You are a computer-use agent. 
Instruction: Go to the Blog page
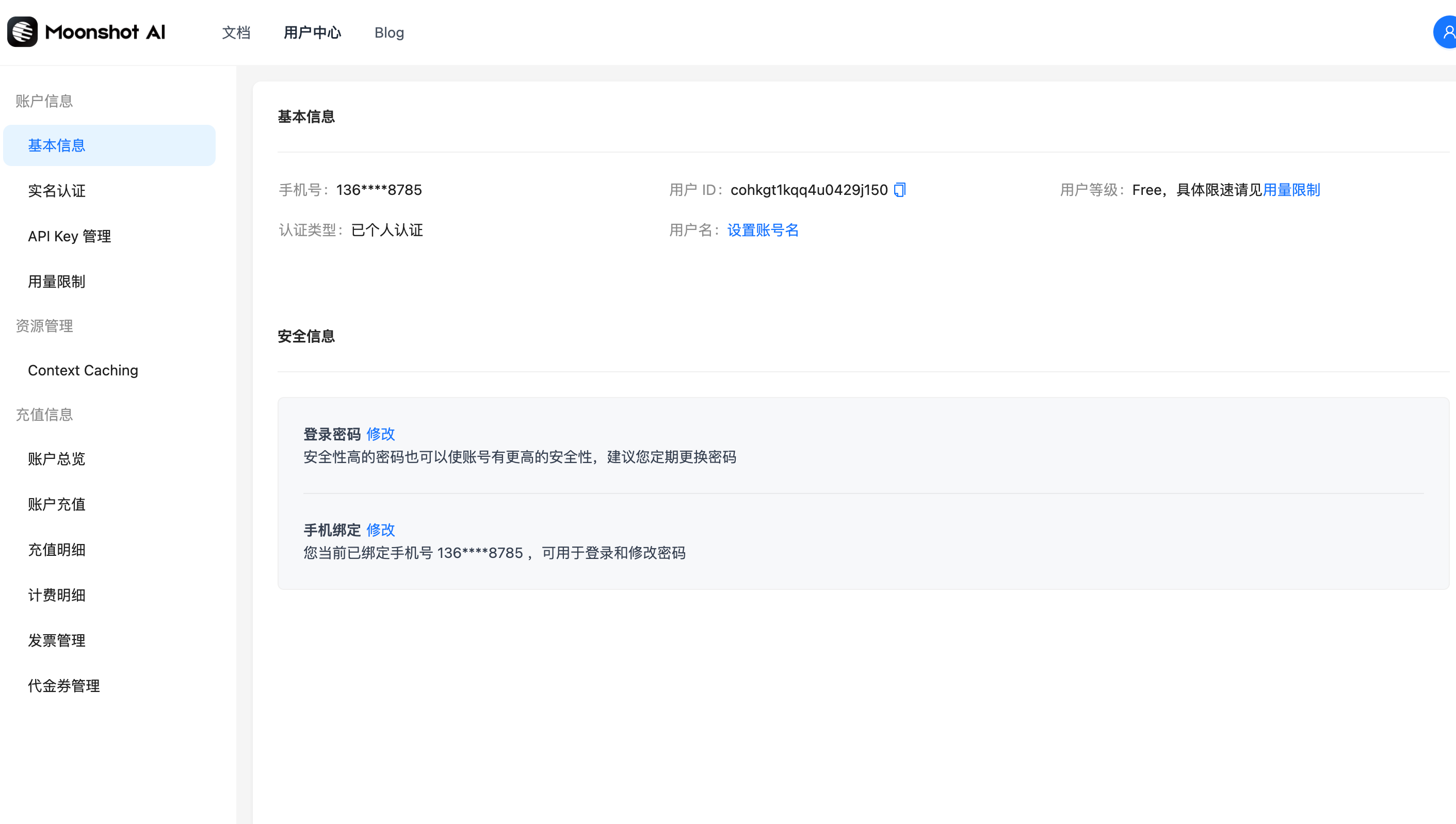coord(389,33)
